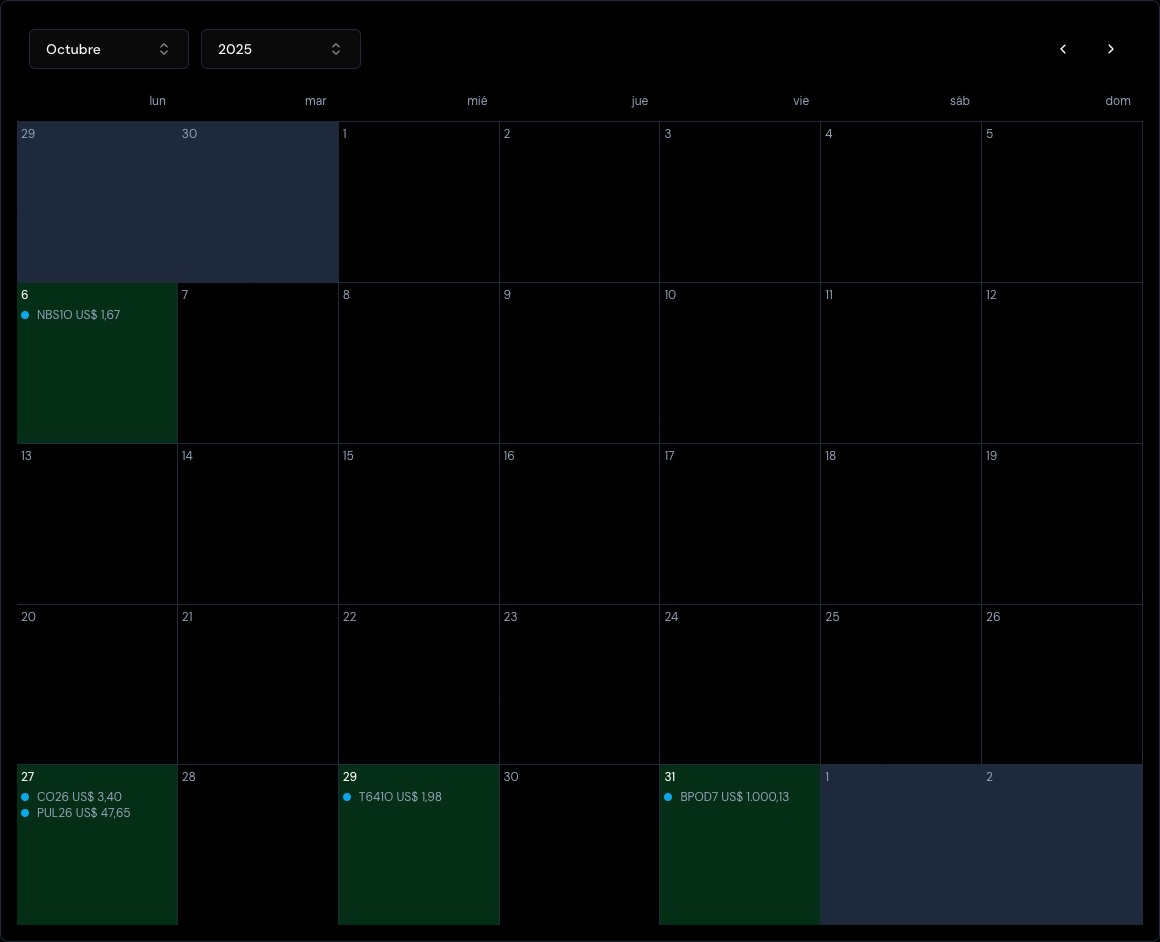Image resolution: width=1160 pixels, height=942 pixels.
Task: Click the lun column header
Action: [157, 101]
